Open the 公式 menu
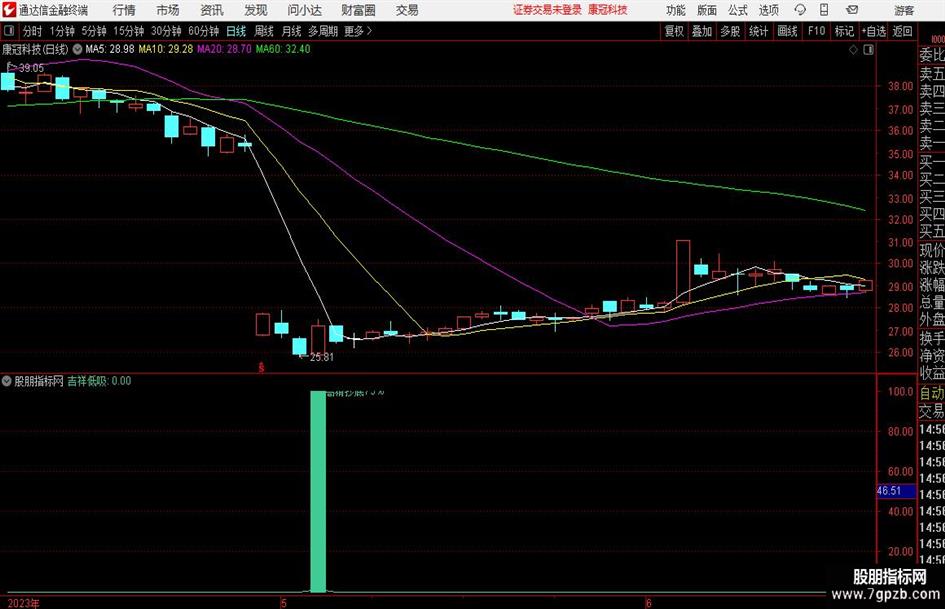945x609 pixels. click(737, 10)
